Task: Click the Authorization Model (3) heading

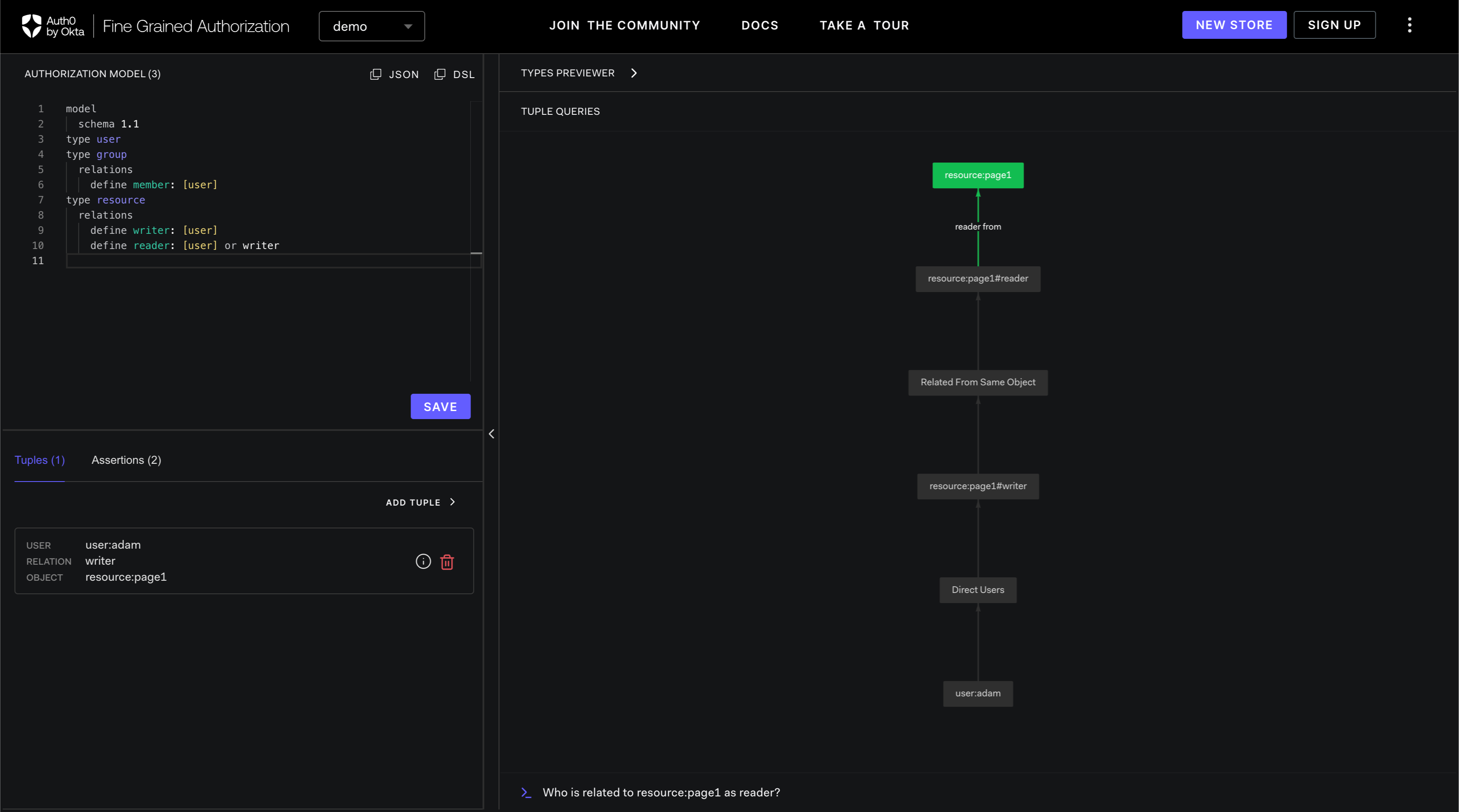Action: [92, 73]
